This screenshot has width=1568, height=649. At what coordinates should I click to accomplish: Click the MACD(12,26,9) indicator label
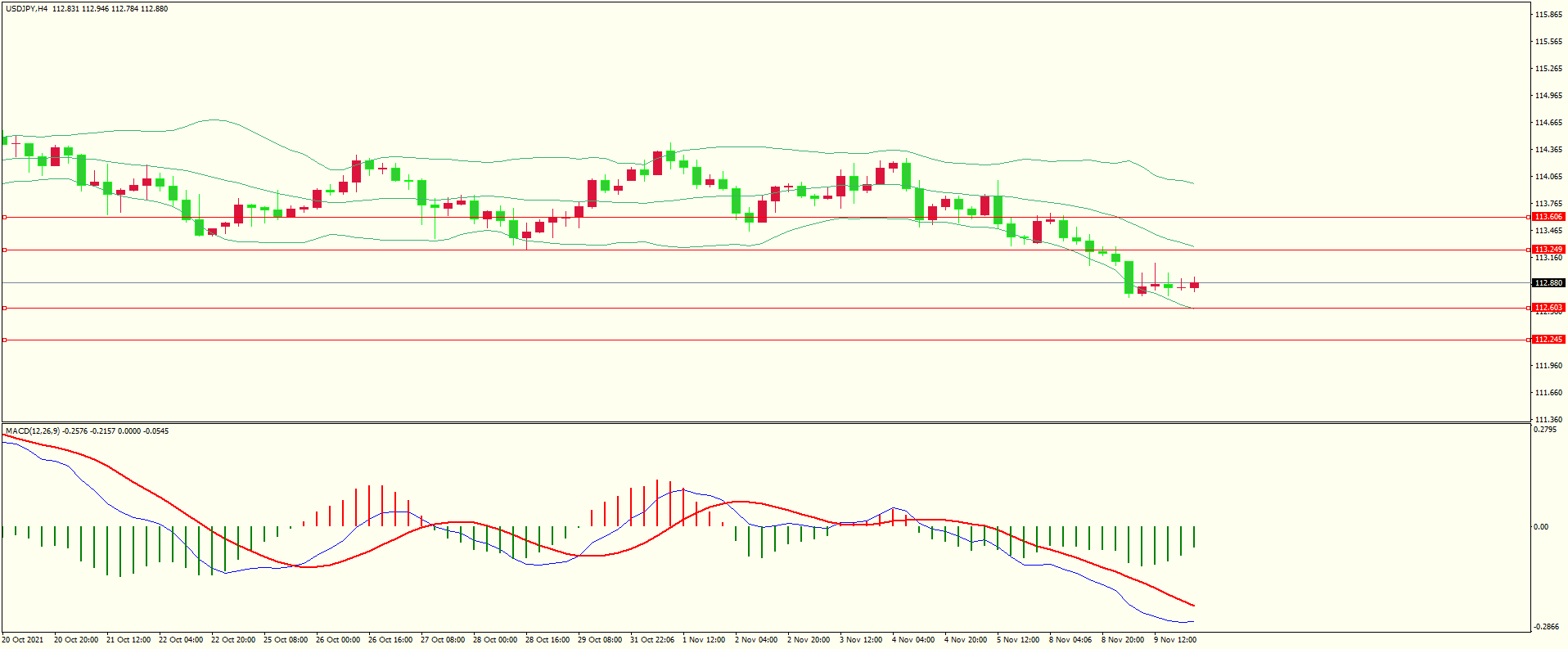[33, 430]
